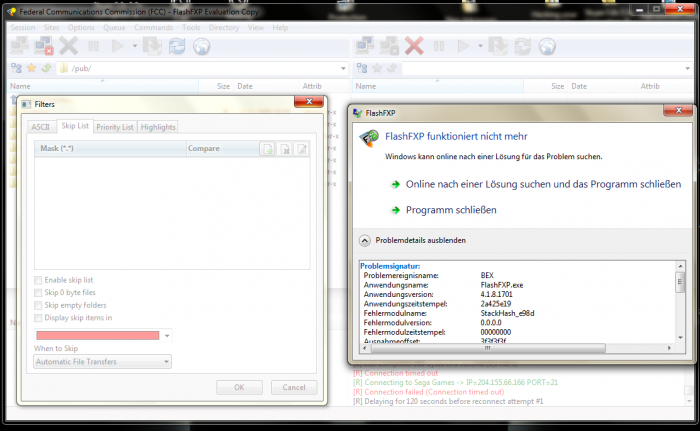The image size is (700, 431).
Task: Switch to the Priority List tab
Action: click(115, 127)
